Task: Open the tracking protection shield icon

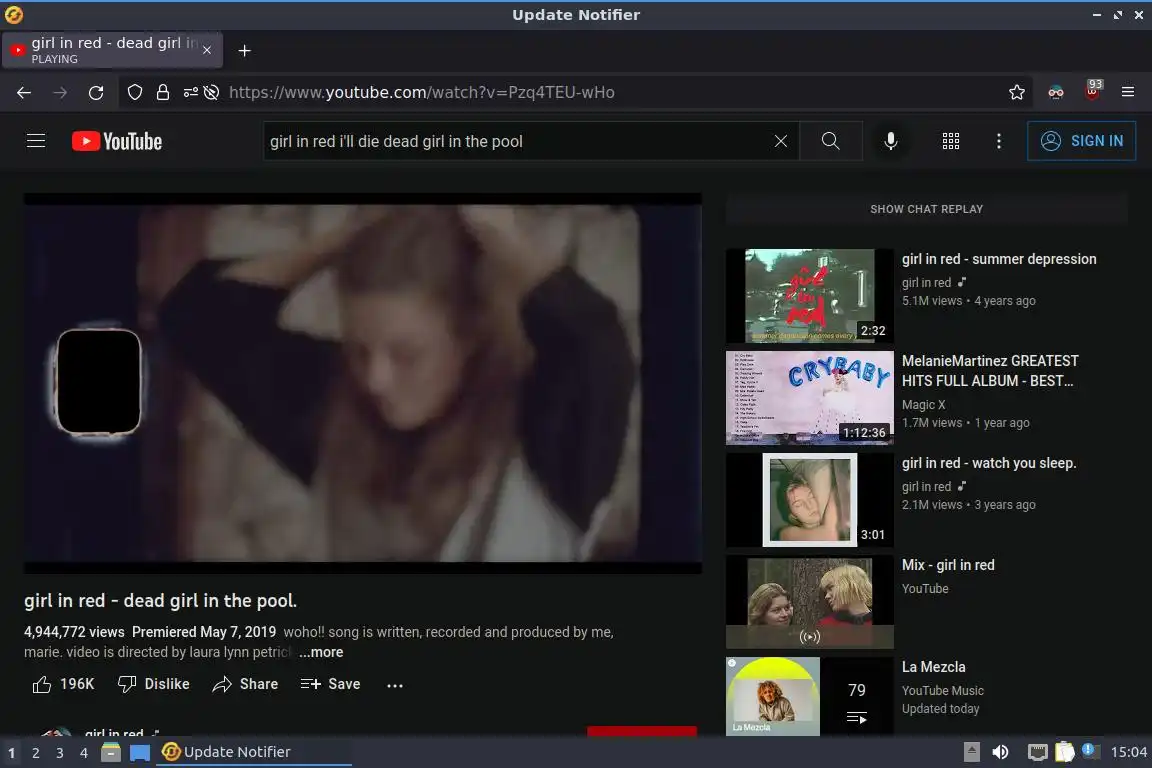Action: pos(134,93)
